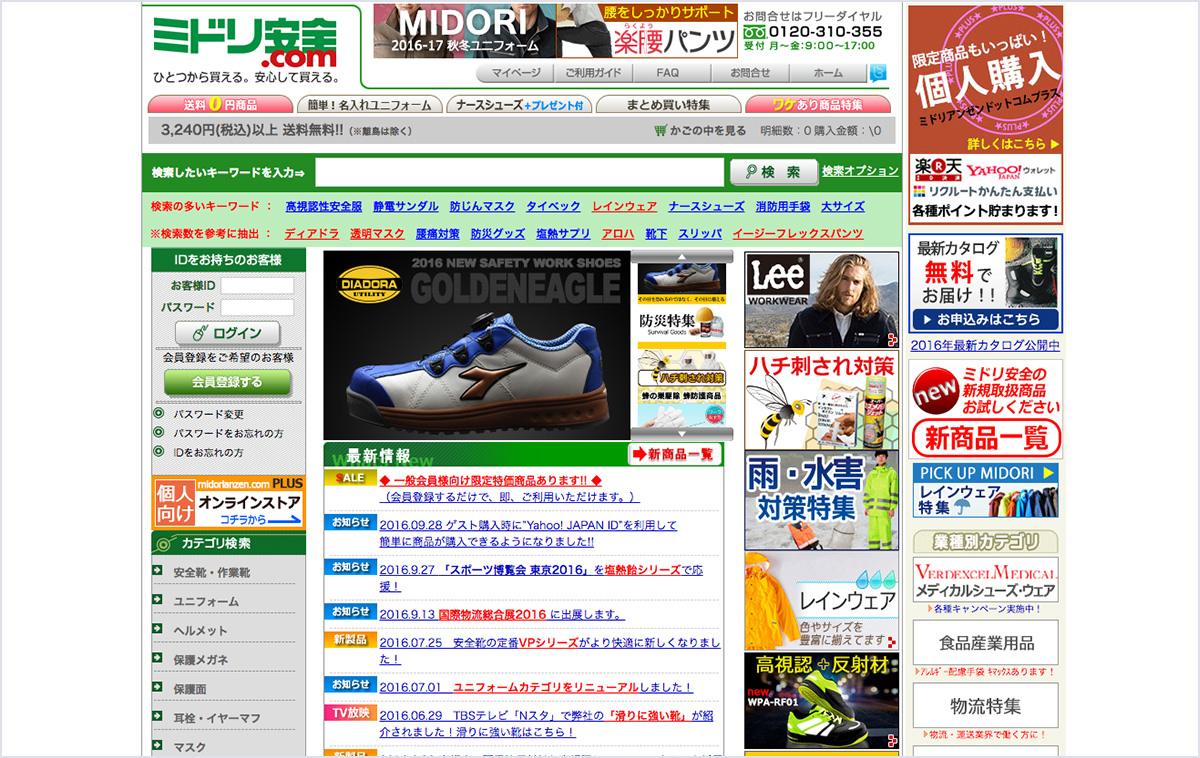
Task: Click the ログイン button
Action: pos(228,333)
